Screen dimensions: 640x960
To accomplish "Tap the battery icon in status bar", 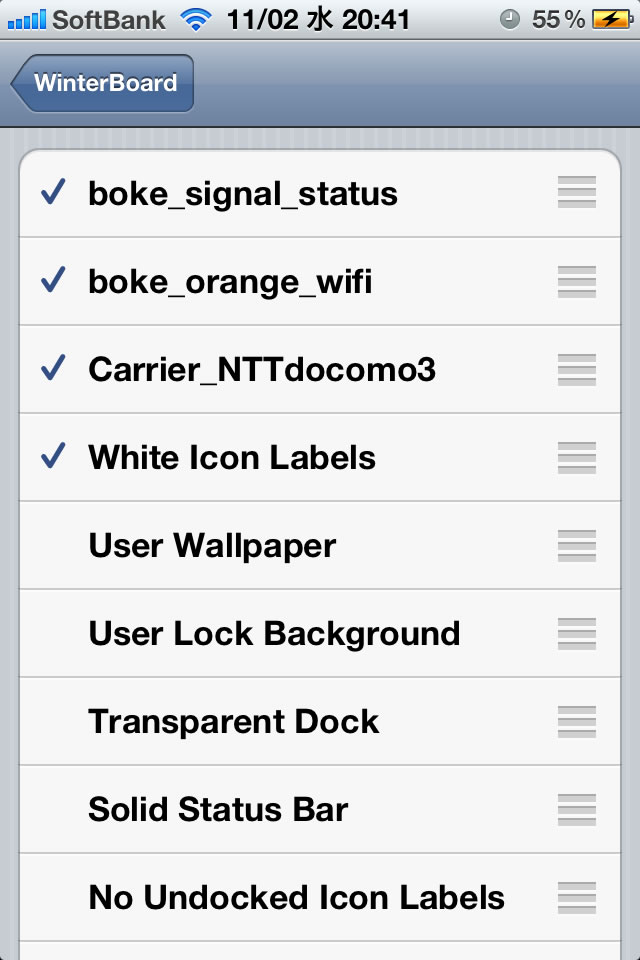I will [x=612, y=20].
